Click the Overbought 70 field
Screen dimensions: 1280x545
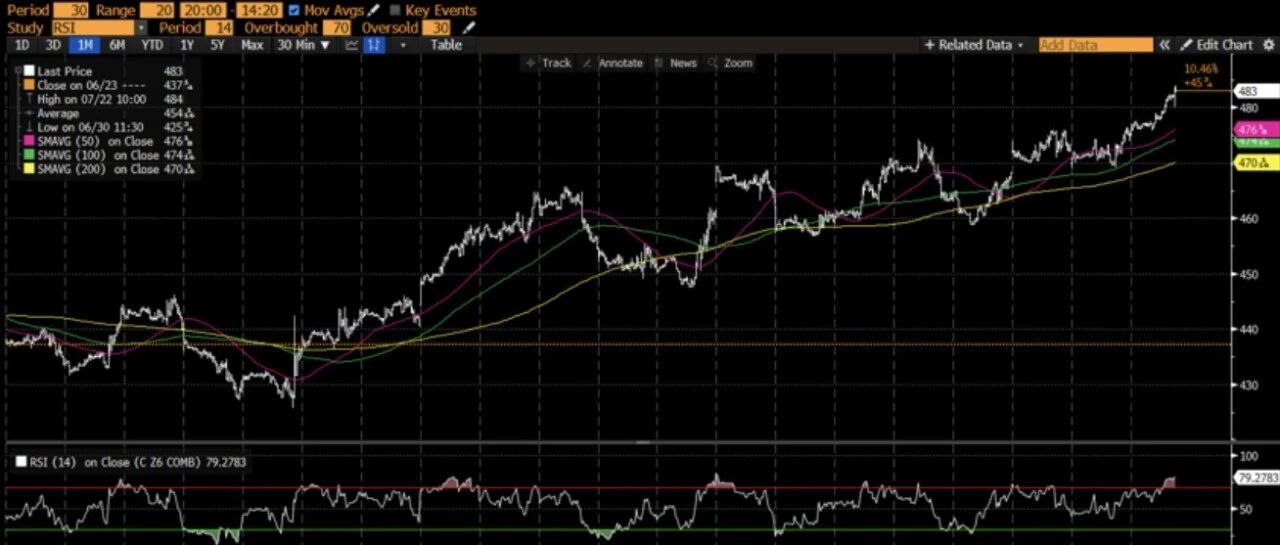pos(337,27)
